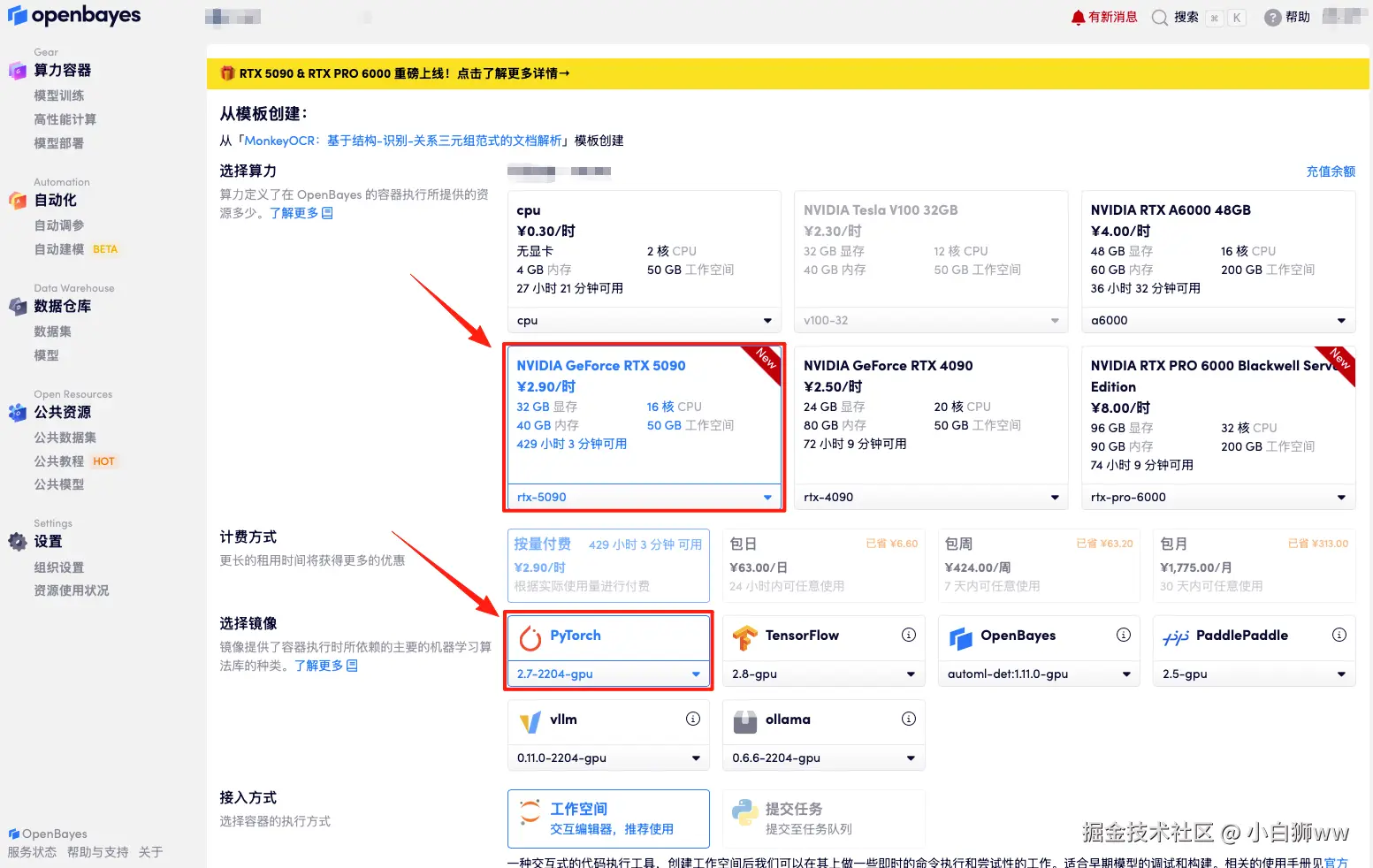Open the rtx-4090 compute version dropdown

click(931, 497)
